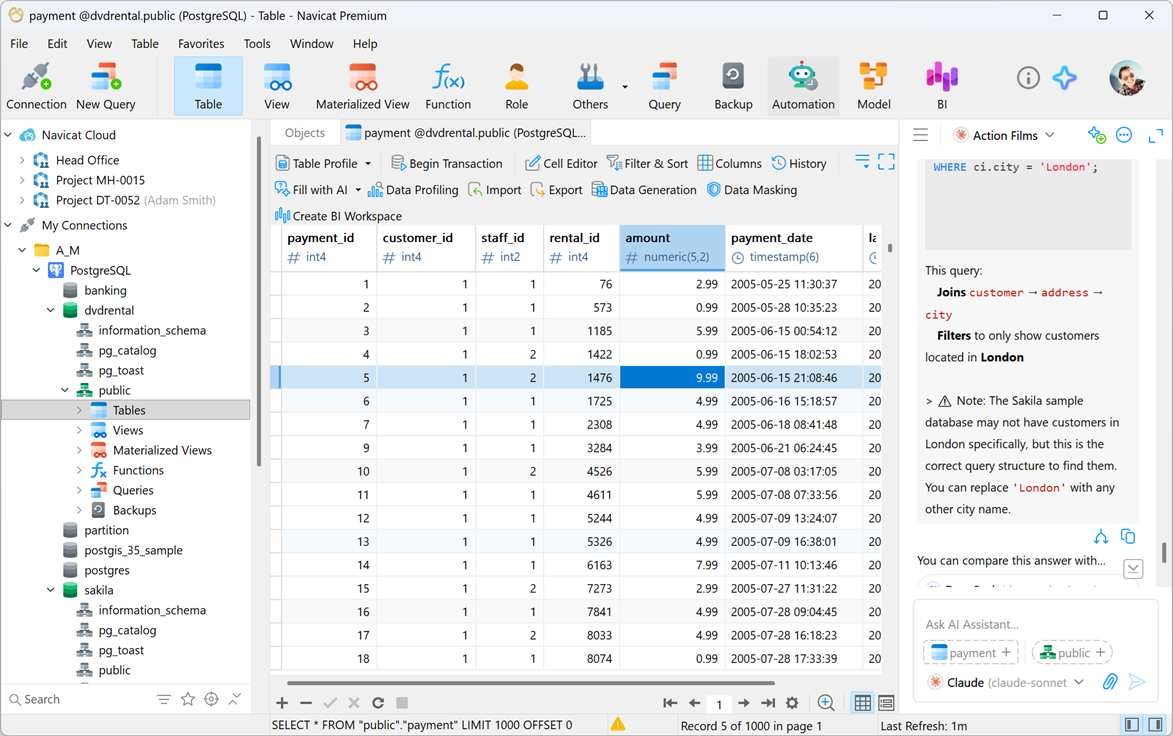Expand the Views tree node
The height and width of the screenshot is (736, 1173).
(x=79, y=430)
